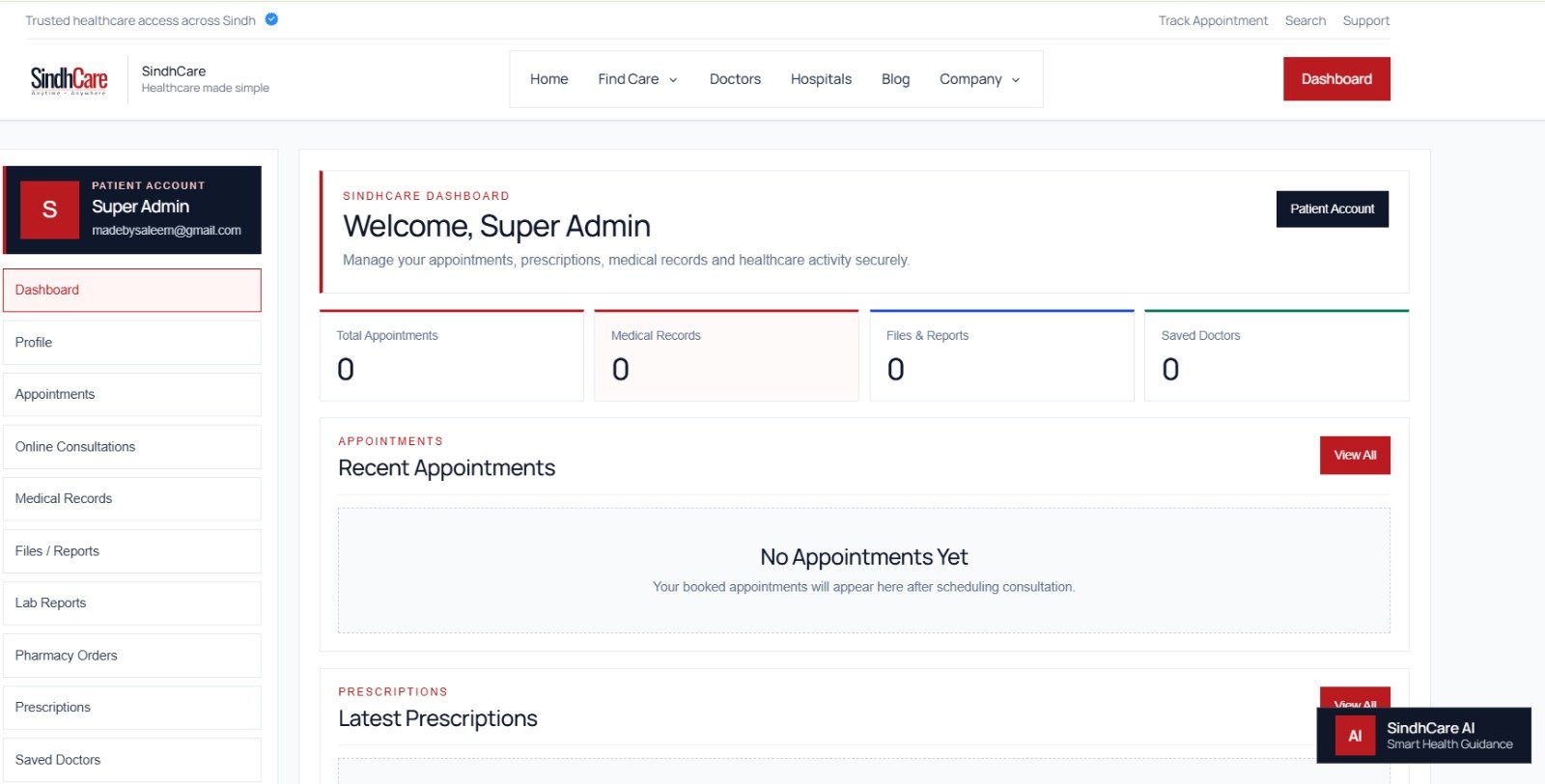Click the email madebysaleem@gmail.com
This screenshot has height=784, width=1545.
[166, 231]
